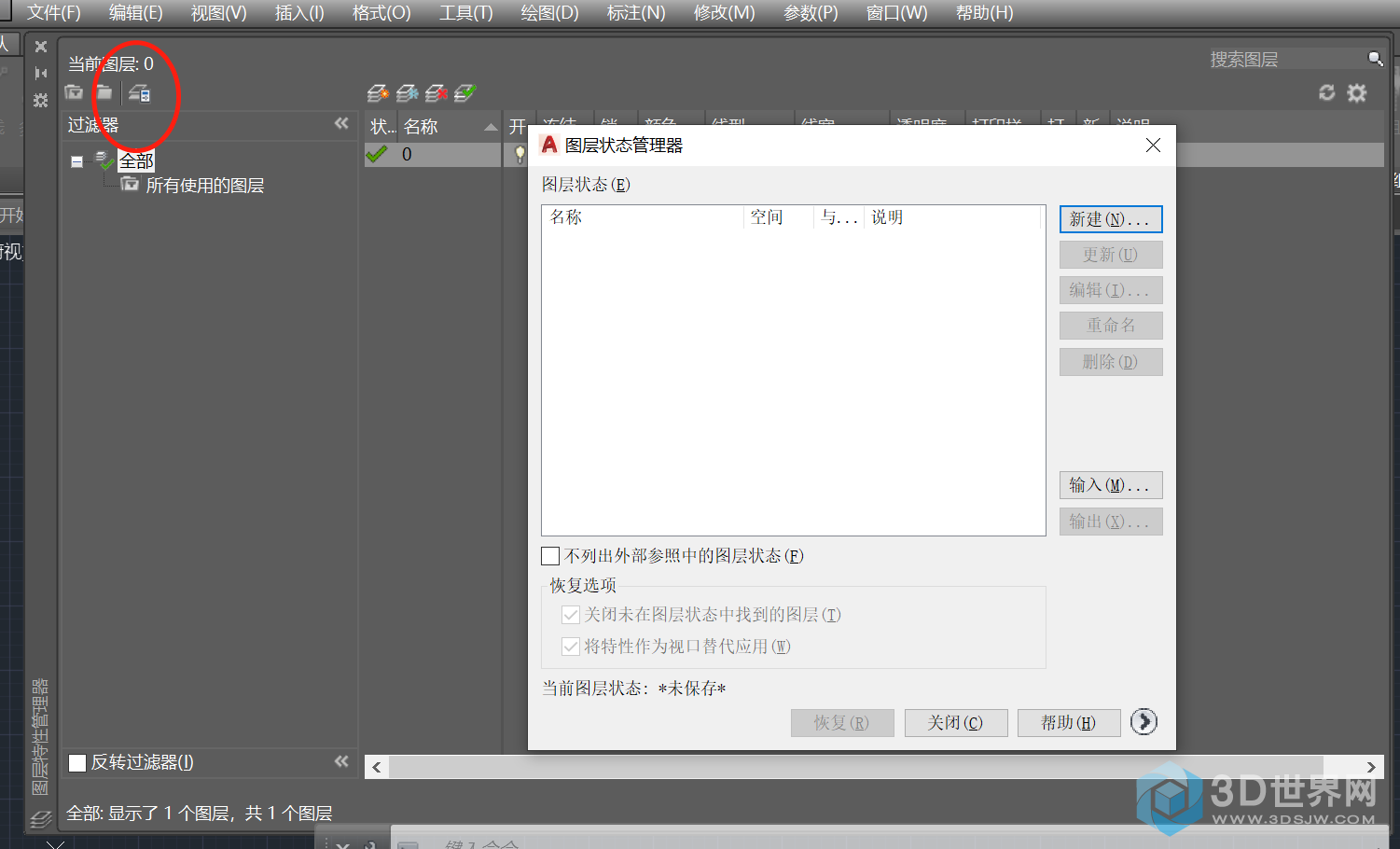Open palette properties icon on side strip
The width and height of the screenshot is (1400, 849).
tap(40, 100)
